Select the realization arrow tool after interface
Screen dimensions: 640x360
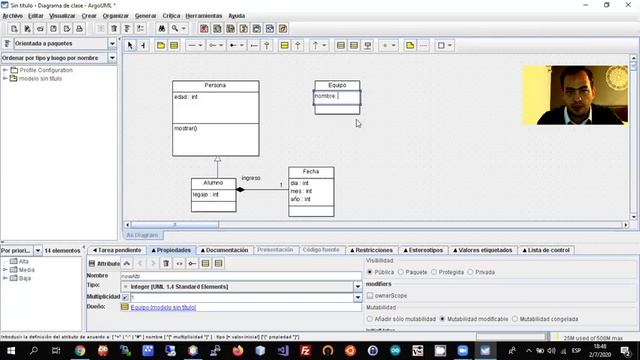tap(298, 45)
